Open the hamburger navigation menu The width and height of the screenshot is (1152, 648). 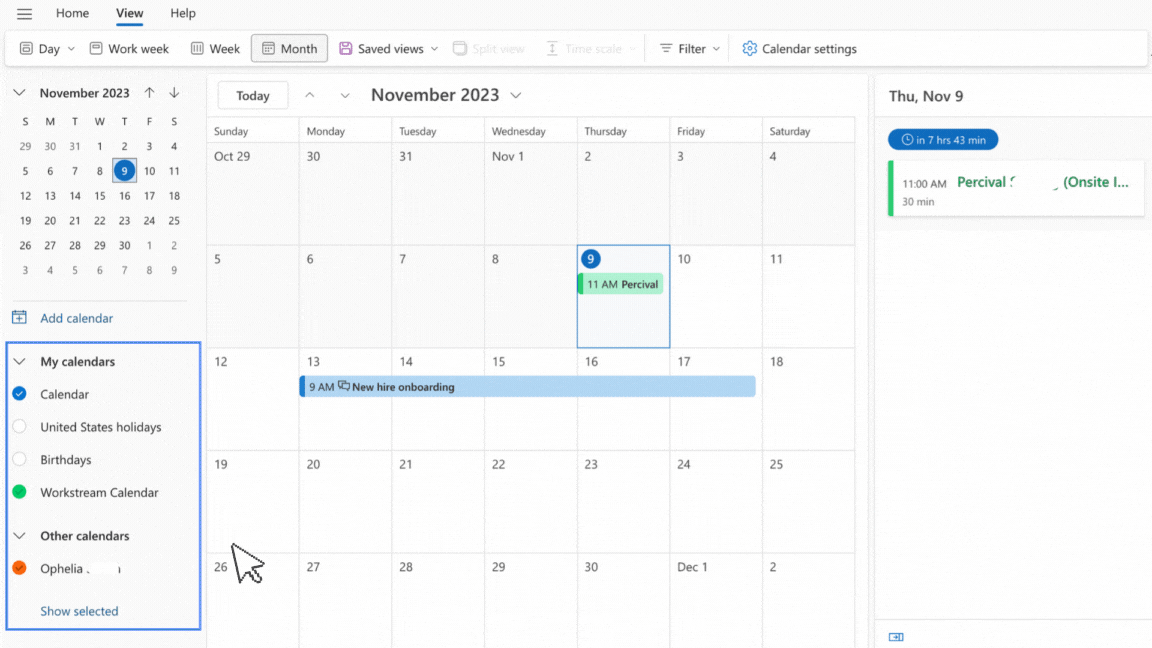(24, 14)
